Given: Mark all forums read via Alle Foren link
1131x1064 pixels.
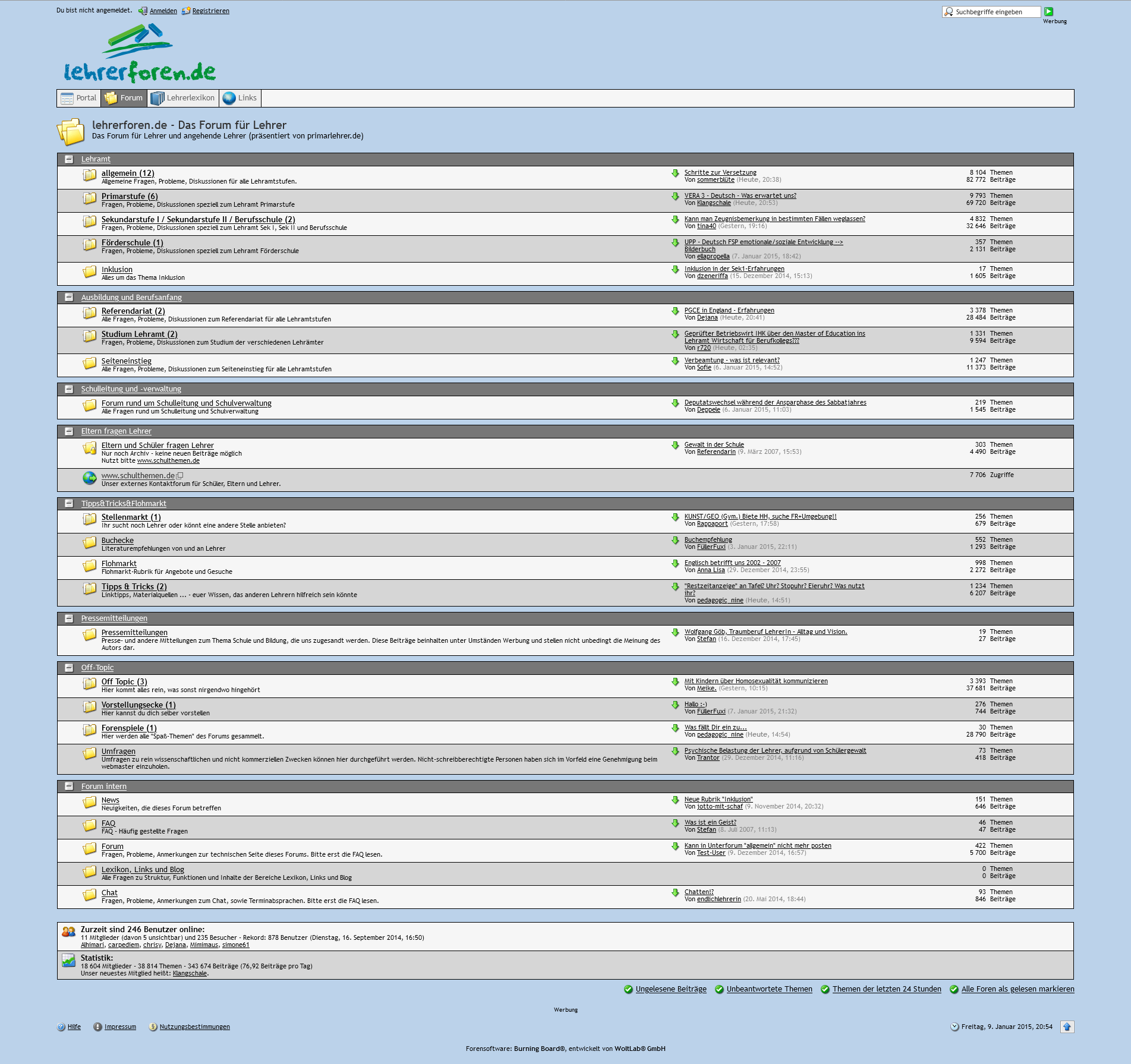Looking at the screenshot, I should [x=1017, y=989].
